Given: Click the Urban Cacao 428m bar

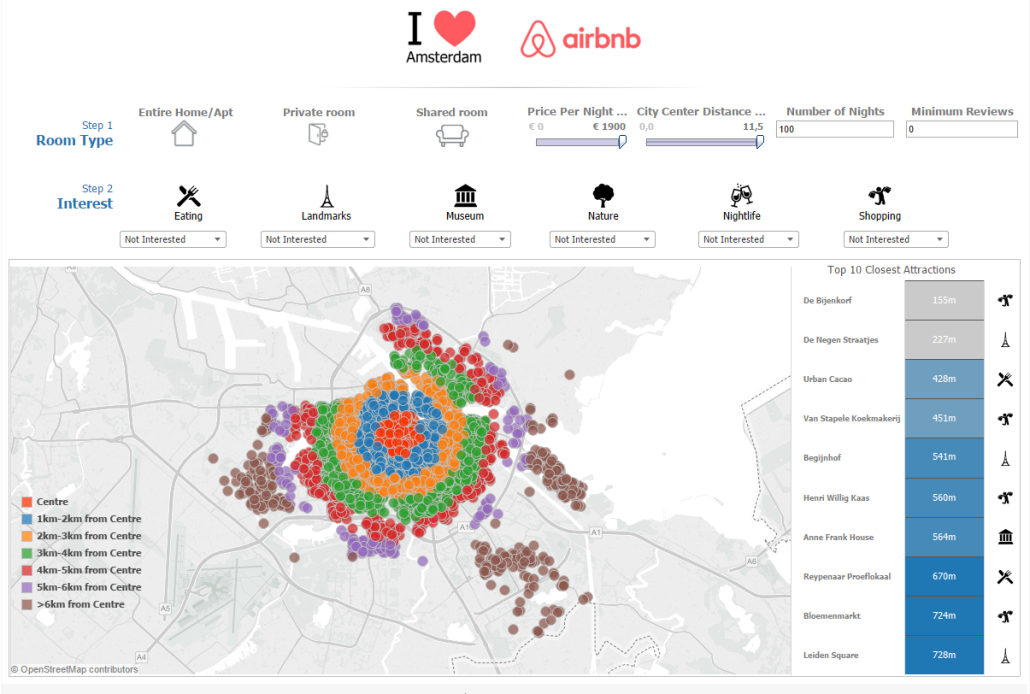Looking at the screenshot, I should (x=944, y=379).
